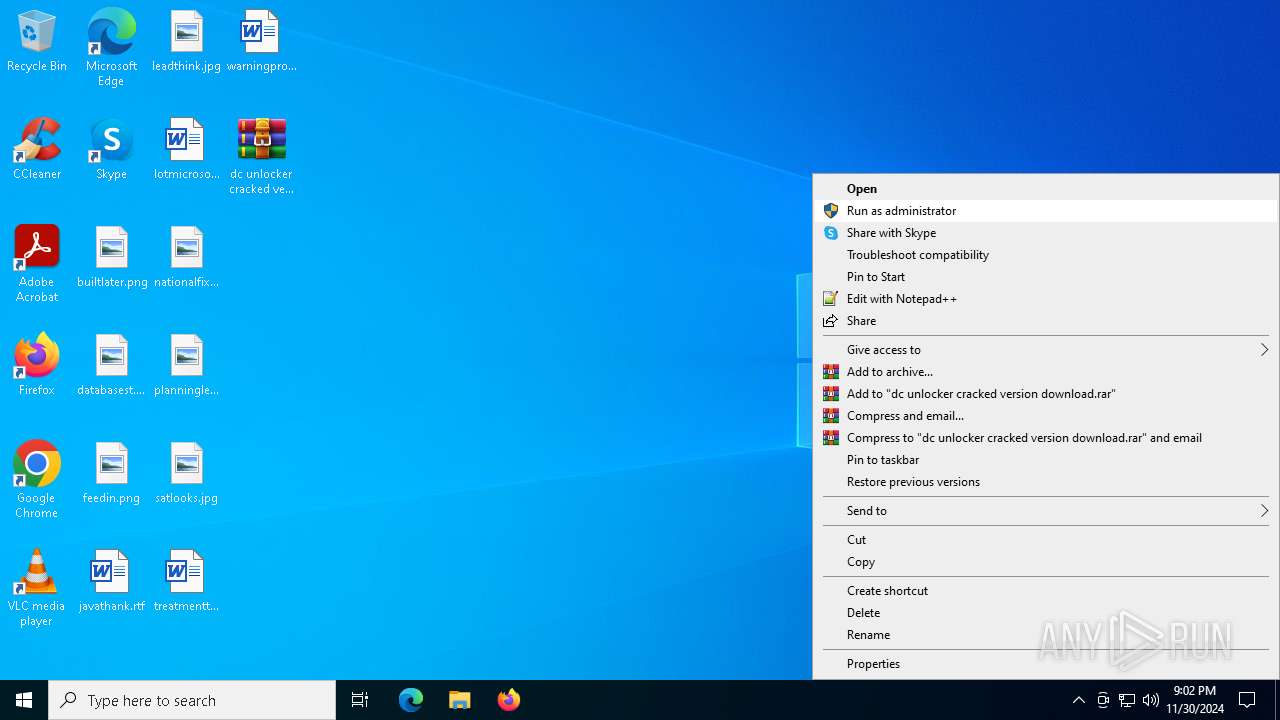
Task: Choose Pin to taskbar
Action: point(1046,460)
